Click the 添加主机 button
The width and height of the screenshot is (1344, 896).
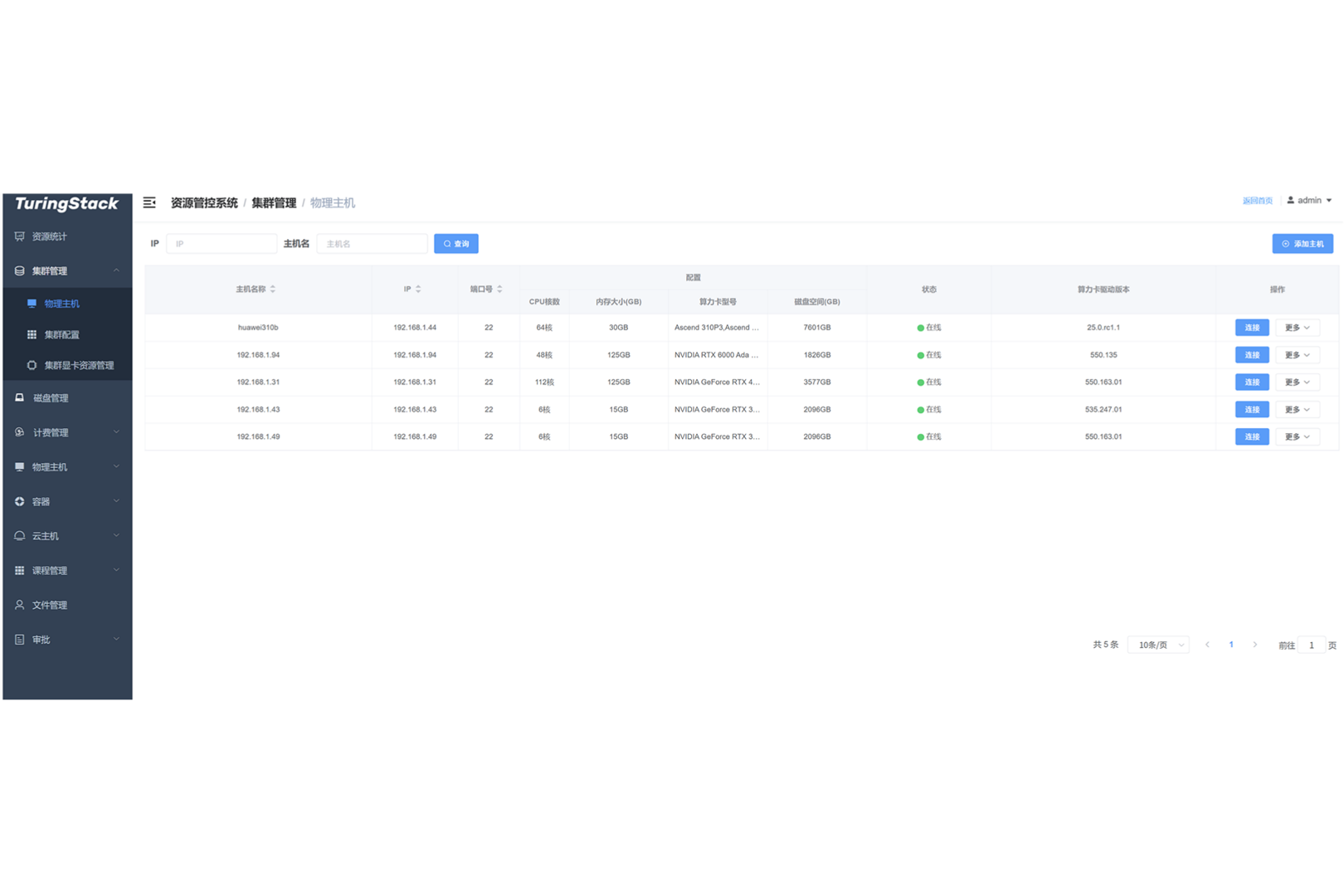point(1303,244)
